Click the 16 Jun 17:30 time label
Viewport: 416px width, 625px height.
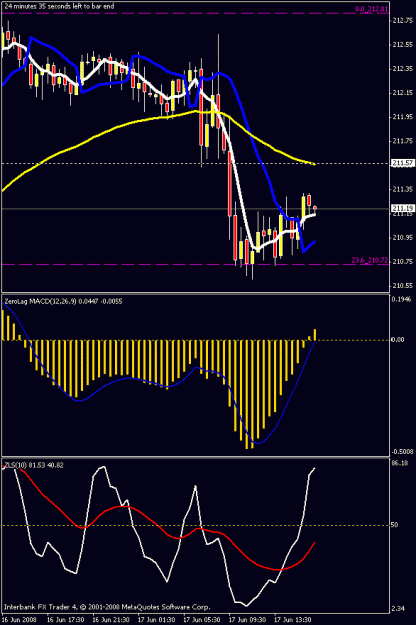65,619
